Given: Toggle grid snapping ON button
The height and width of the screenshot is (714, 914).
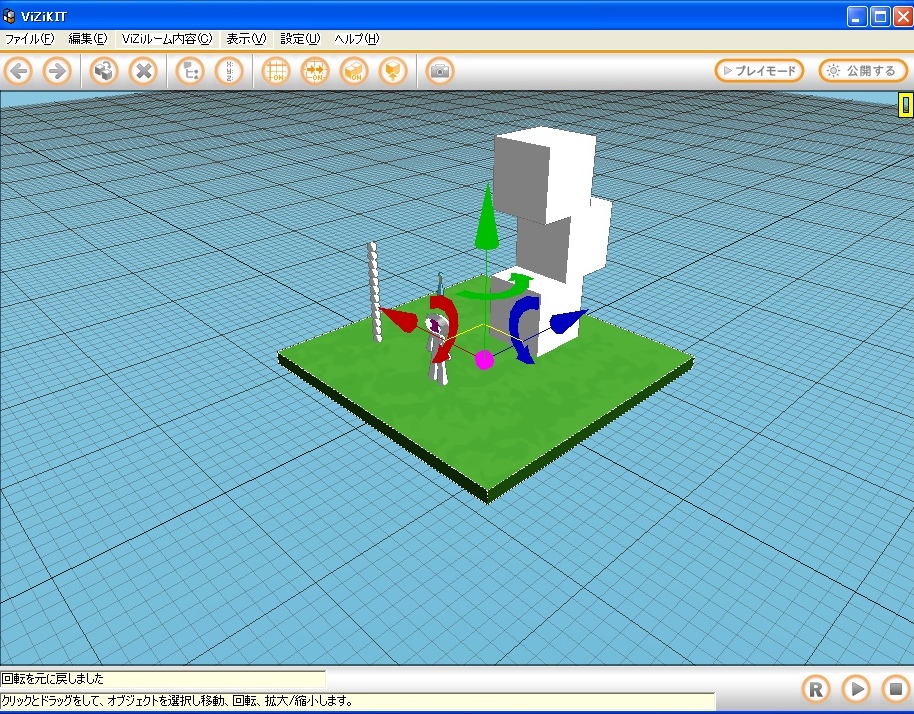Looking at the screenshot, I should click(x=315, y=71).
